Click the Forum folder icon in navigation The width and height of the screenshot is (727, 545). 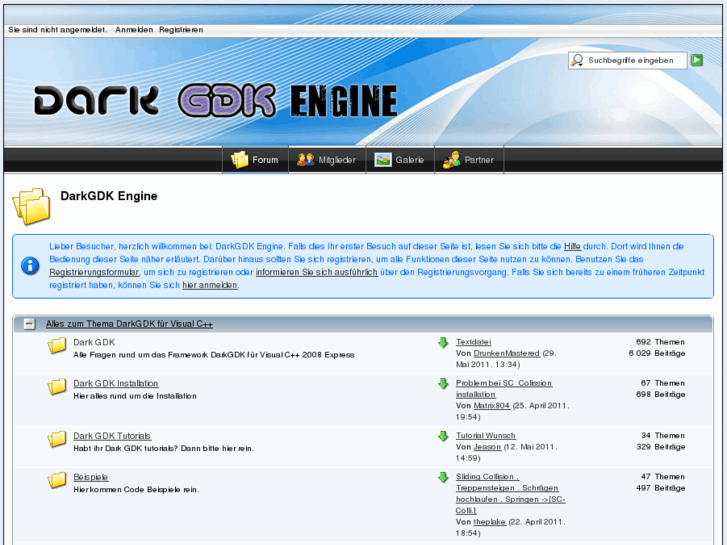point(240,160)
